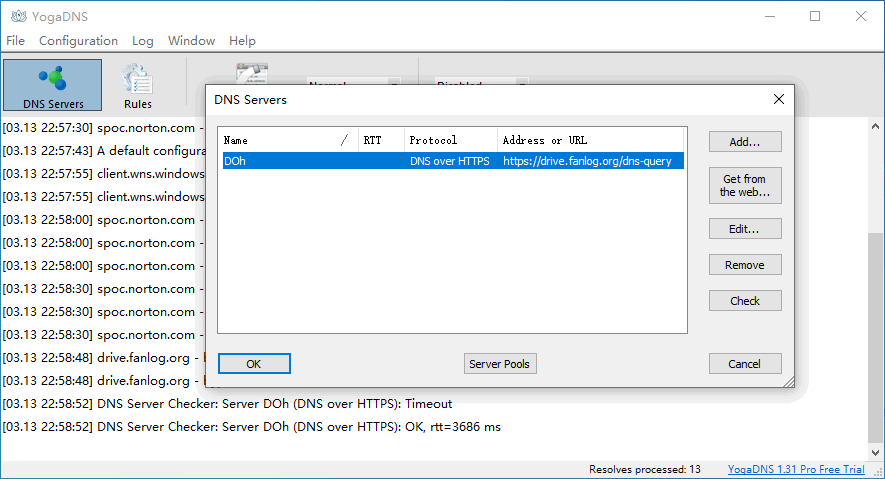This screenshot has height=479, width=885.
Task: Click the Add... button
Action: [x=745, y=142]
